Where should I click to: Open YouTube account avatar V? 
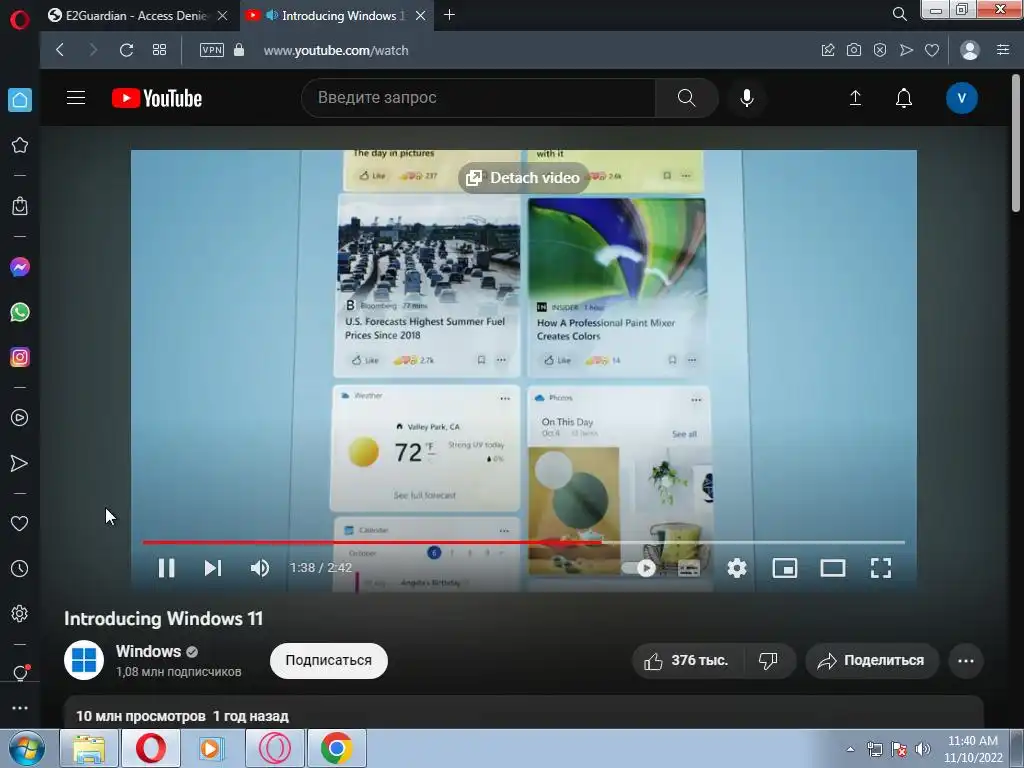(x=961, y=98)
